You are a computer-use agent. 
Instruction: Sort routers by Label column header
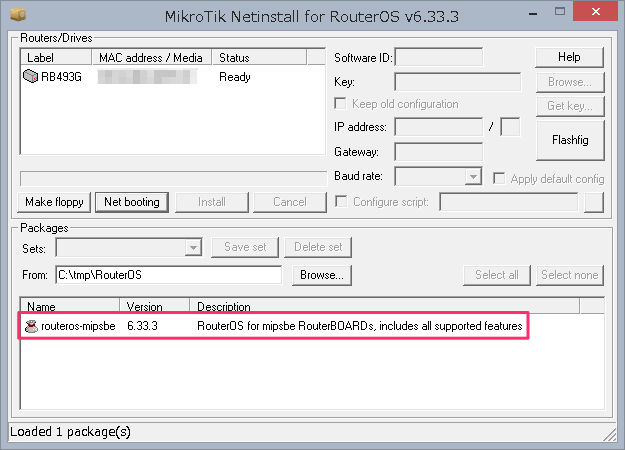pyautogui.click(x=56, y=57)
